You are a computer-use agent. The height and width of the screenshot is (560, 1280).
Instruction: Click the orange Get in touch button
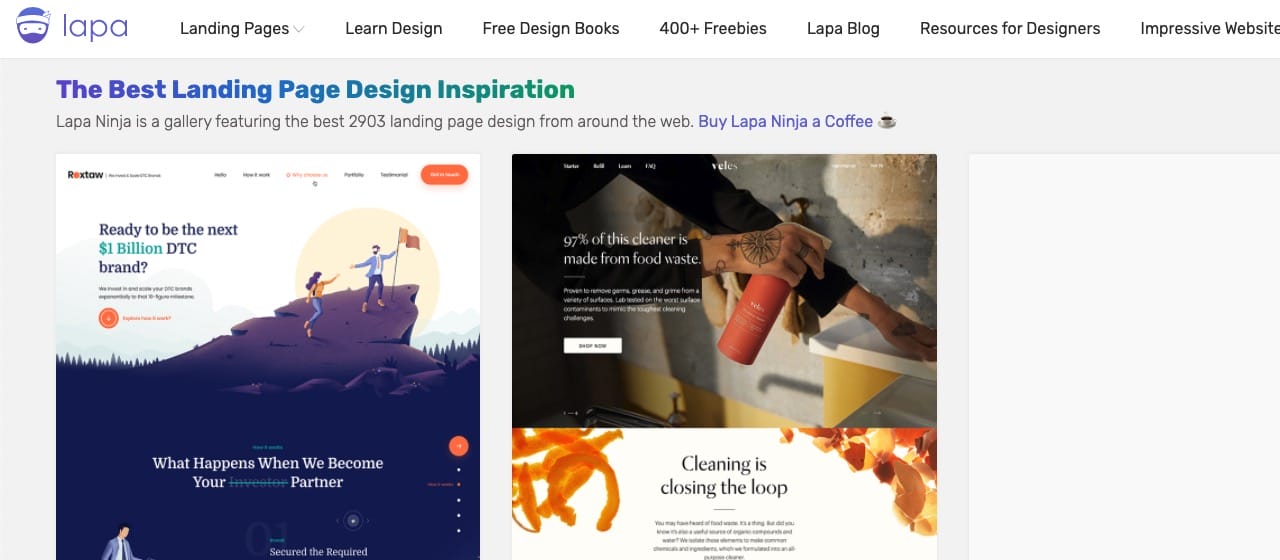[444, 174]
